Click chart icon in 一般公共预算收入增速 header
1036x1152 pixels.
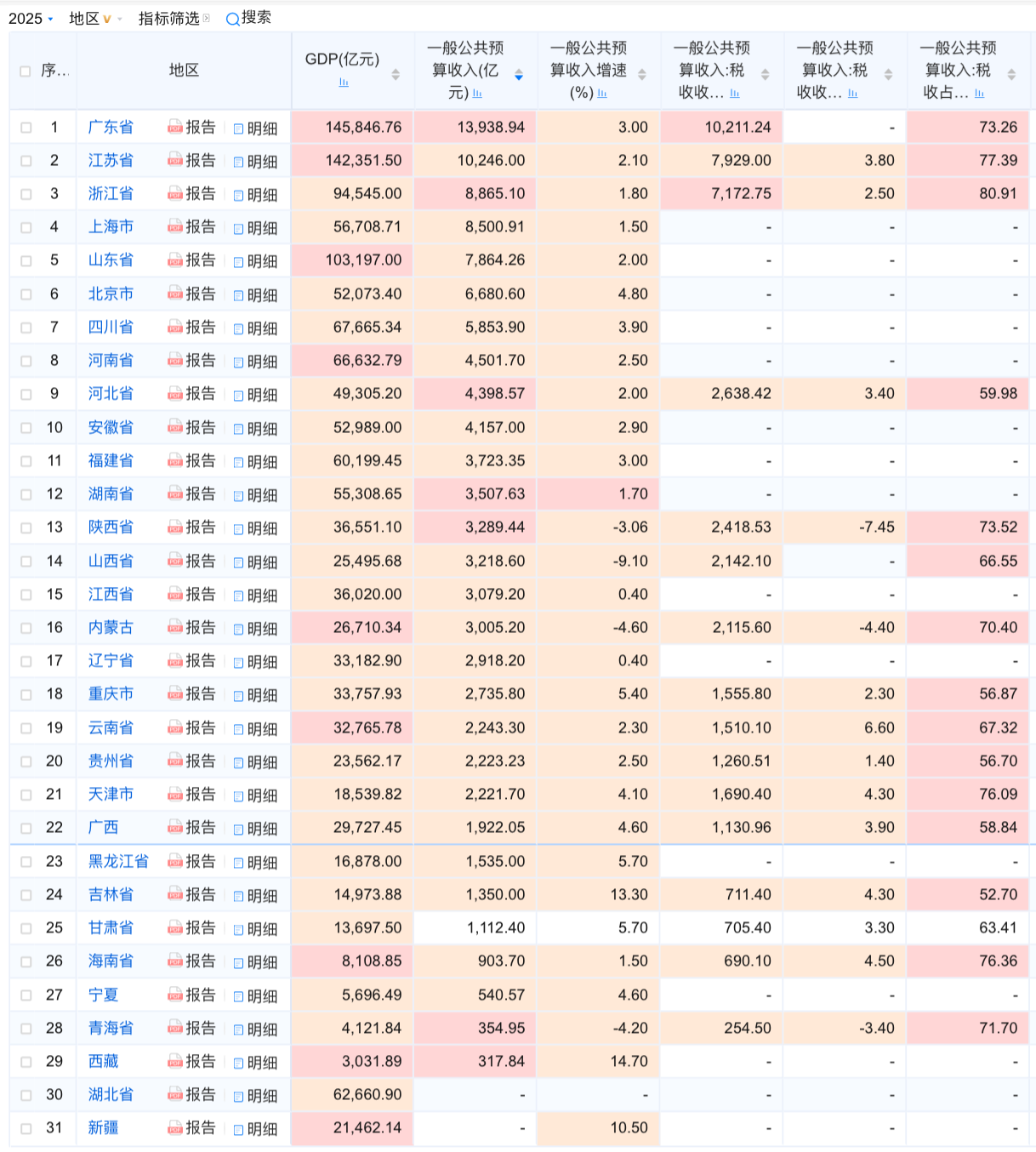(x=602, y=94)
